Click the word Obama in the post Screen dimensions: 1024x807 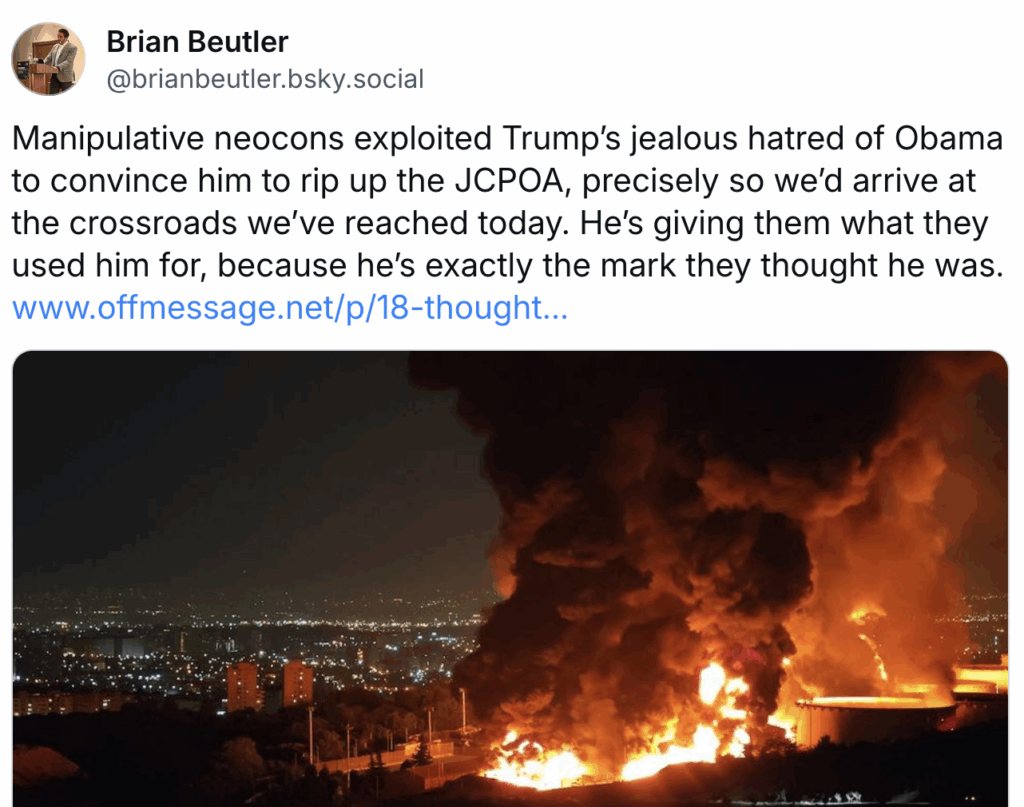(948, 138)
